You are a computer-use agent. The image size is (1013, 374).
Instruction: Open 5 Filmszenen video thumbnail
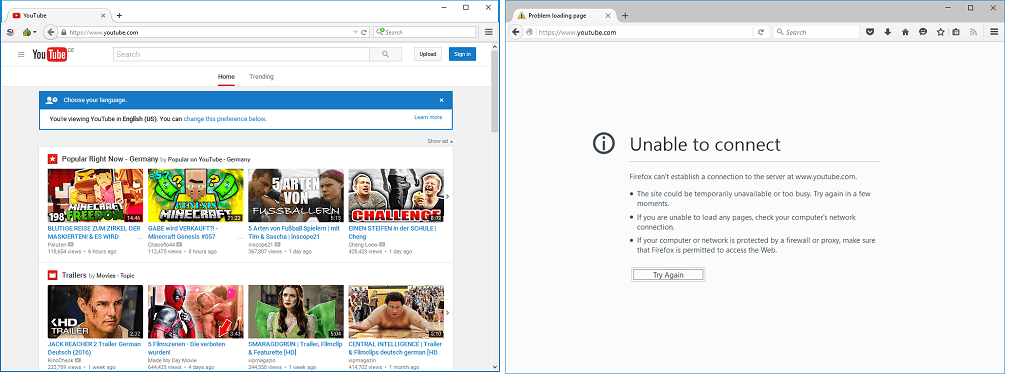[x=196, y=312]
